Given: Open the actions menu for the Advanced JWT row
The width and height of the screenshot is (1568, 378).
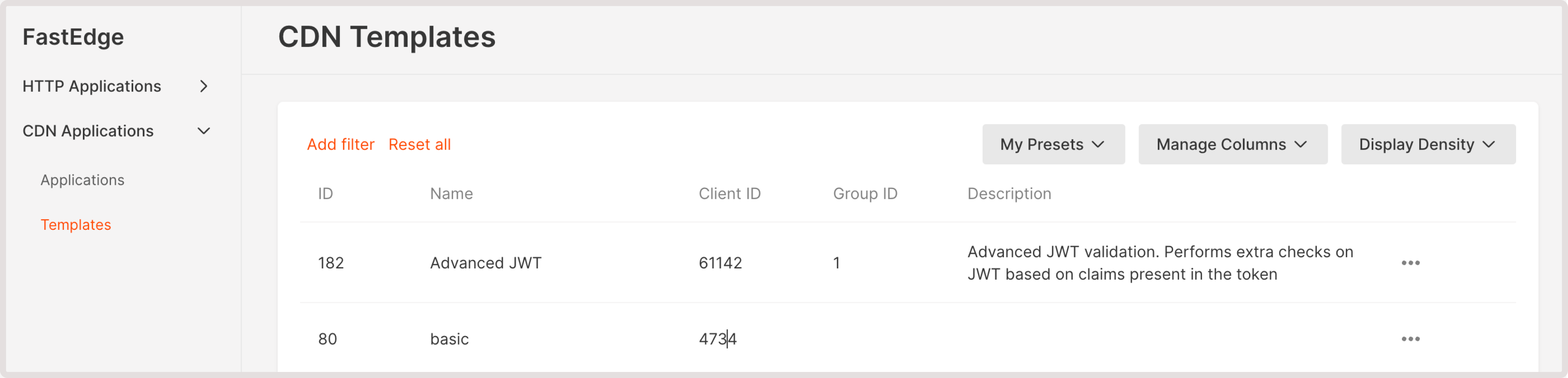Looking at the screenshot, I should click(x=1411, y=263).
